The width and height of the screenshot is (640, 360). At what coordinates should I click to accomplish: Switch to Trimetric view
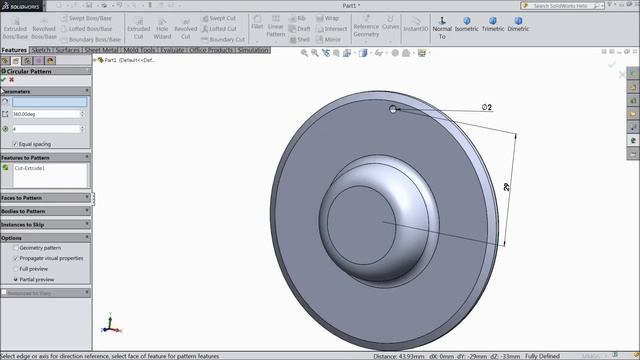pos(493,24)
